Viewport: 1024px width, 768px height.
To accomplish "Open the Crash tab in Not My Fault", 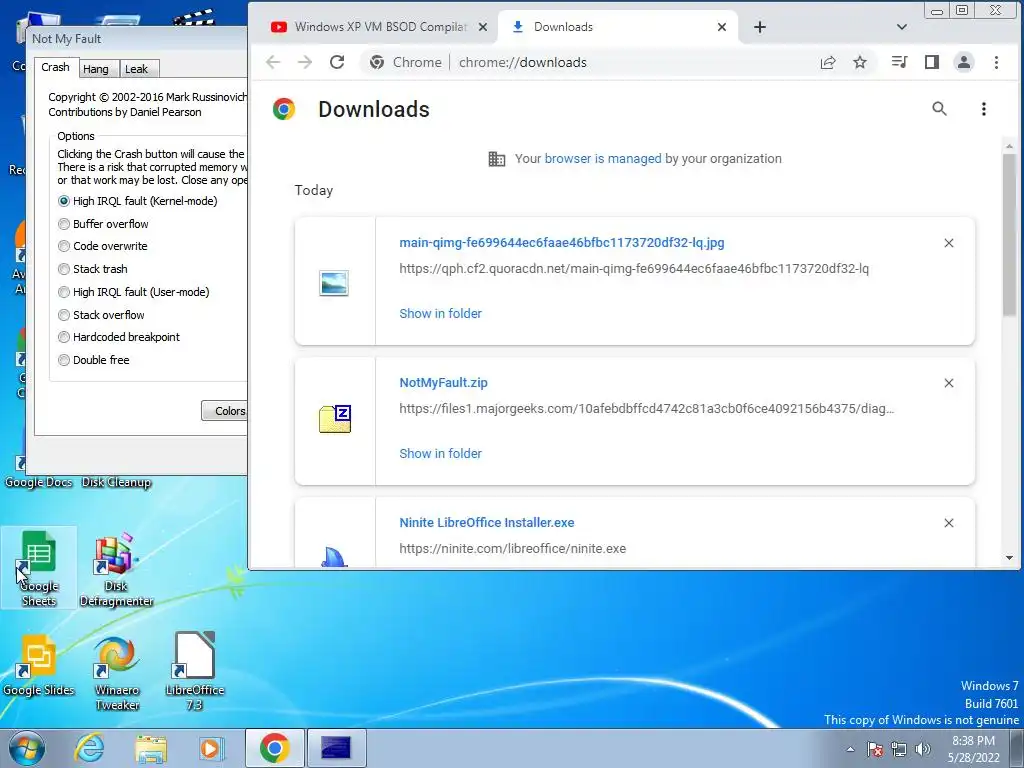I will [x=56, y=67].
